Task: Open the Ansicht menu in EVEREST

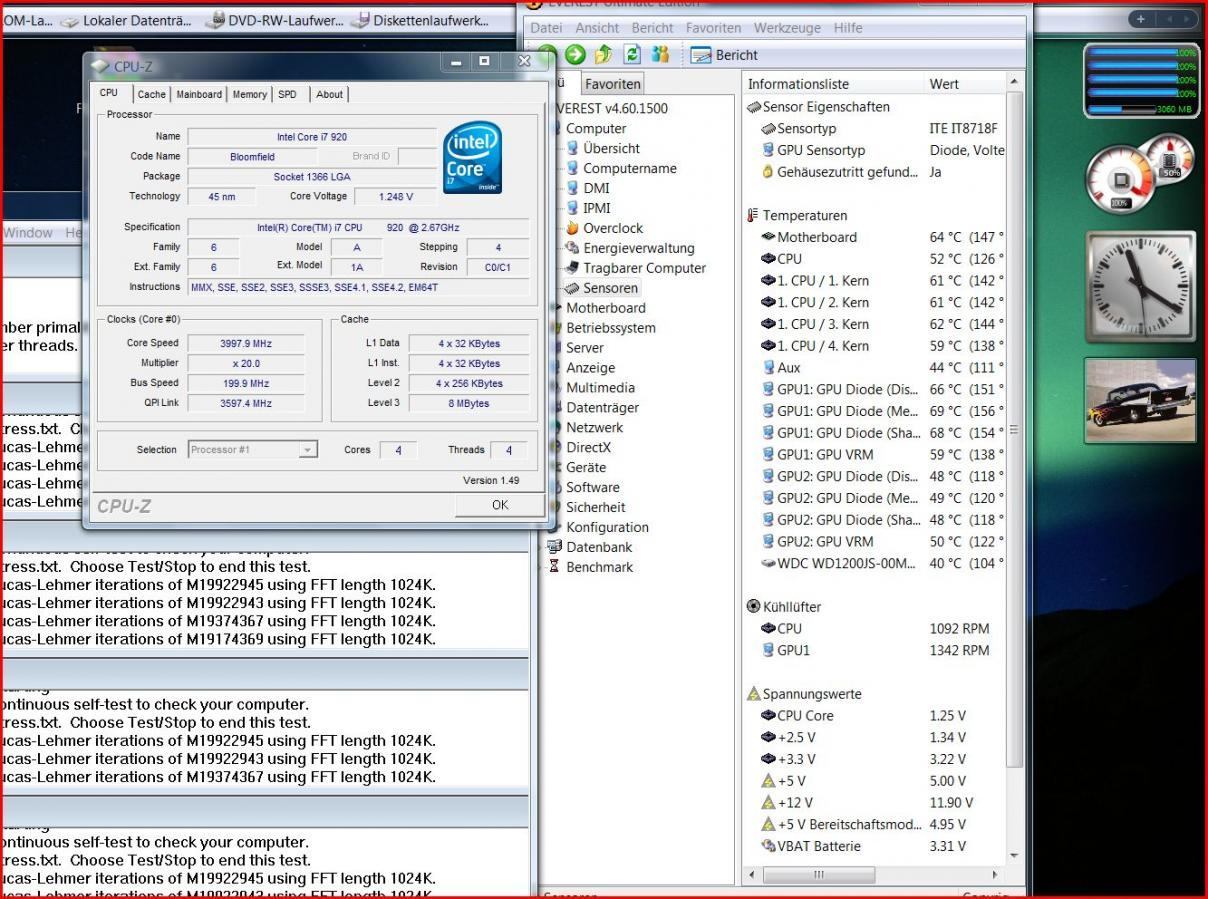Action: coord(597,28)
